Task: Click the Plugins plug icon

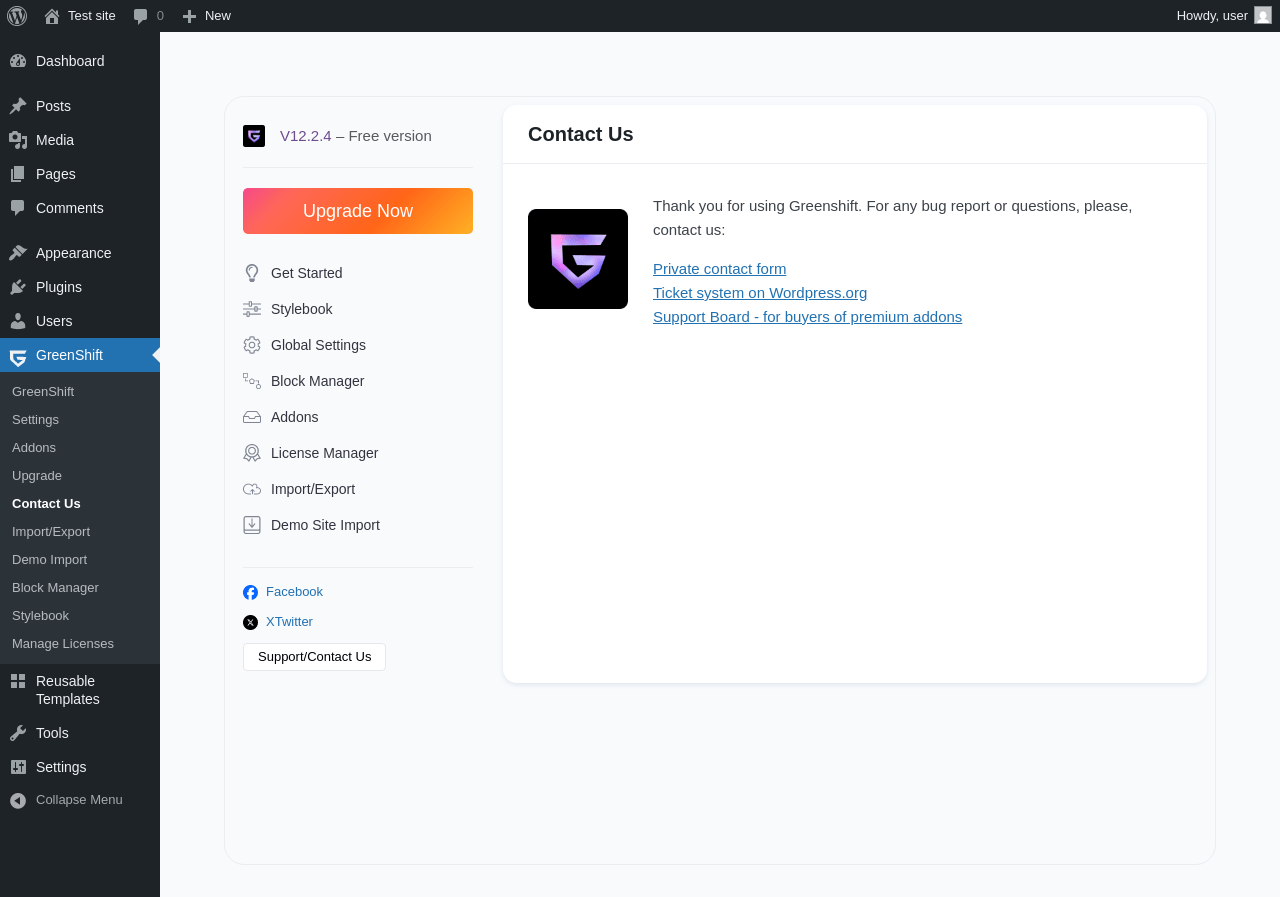Action: coord(18,287)
